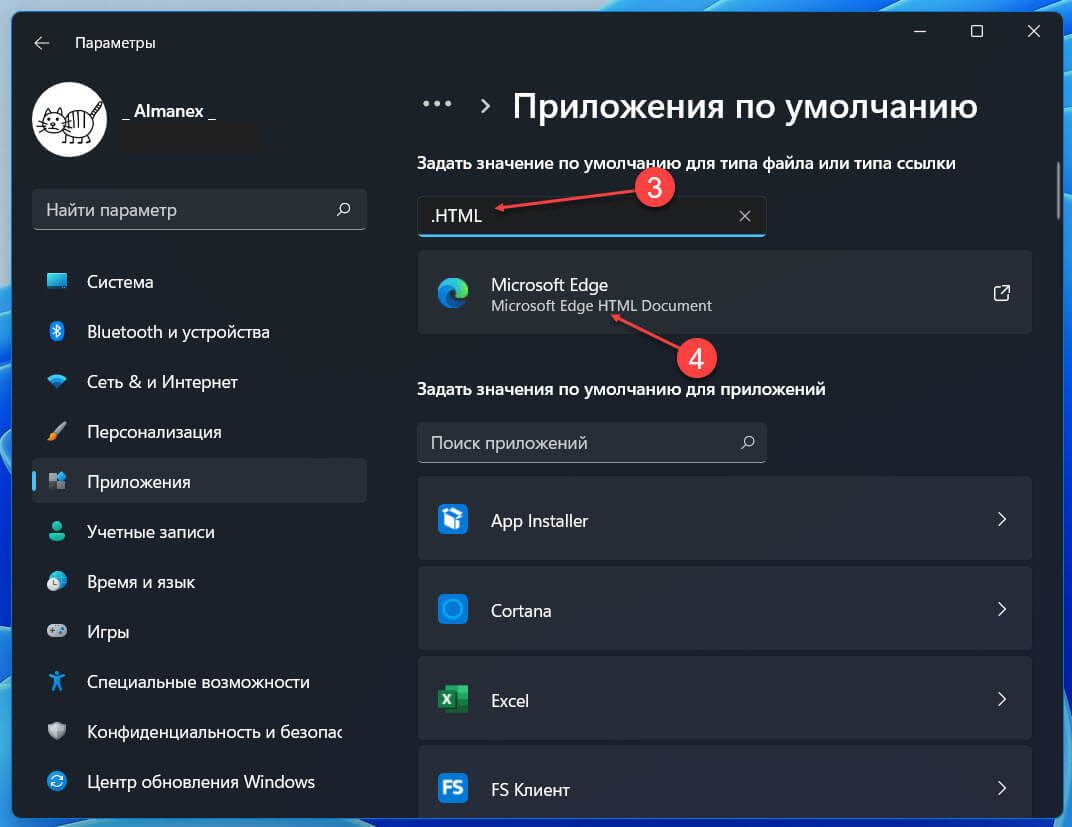Expand the breadcrumb three-dots menu

point(437,104)
